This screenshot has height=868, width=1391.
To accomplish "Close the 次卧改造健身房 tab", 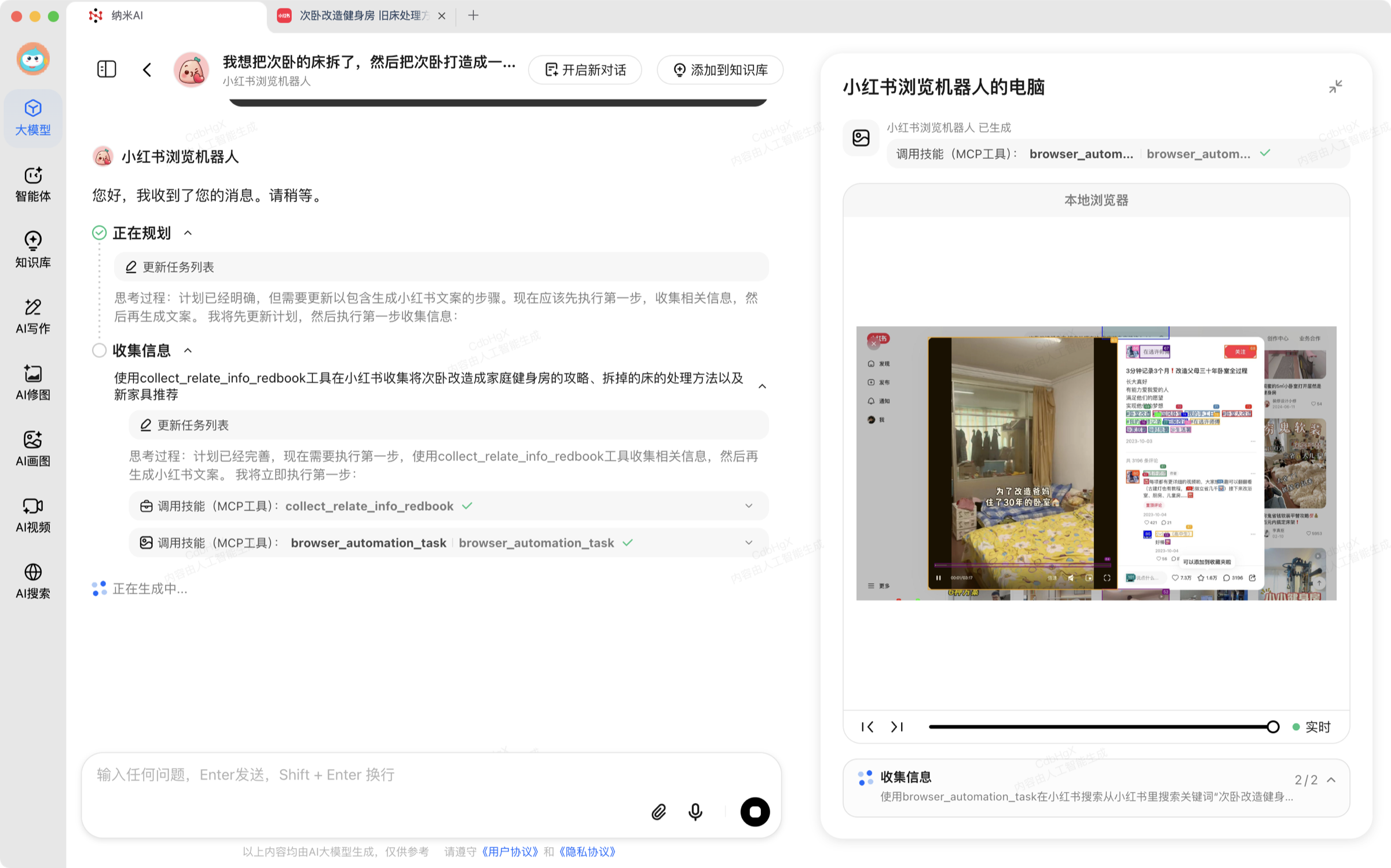I will point(442,16).
